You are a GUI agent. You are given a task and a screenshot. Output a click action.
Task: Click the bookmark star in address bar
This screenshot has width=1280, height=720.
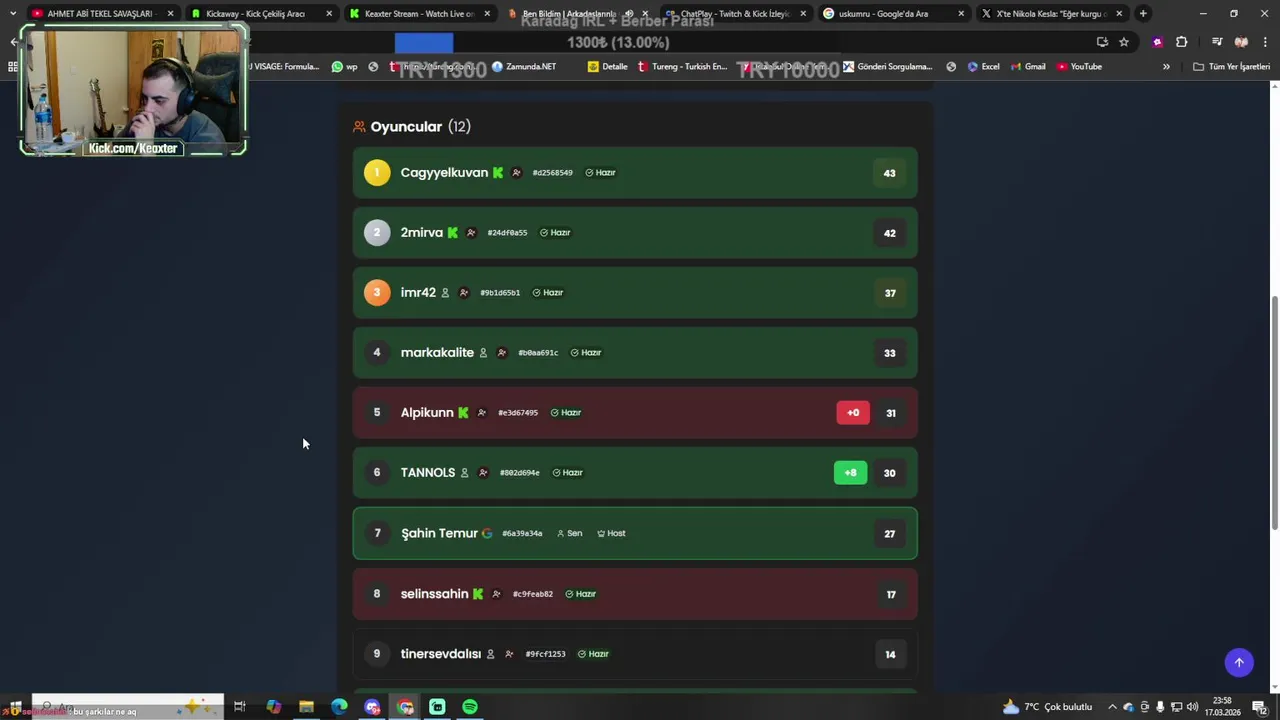point(1124,42)
